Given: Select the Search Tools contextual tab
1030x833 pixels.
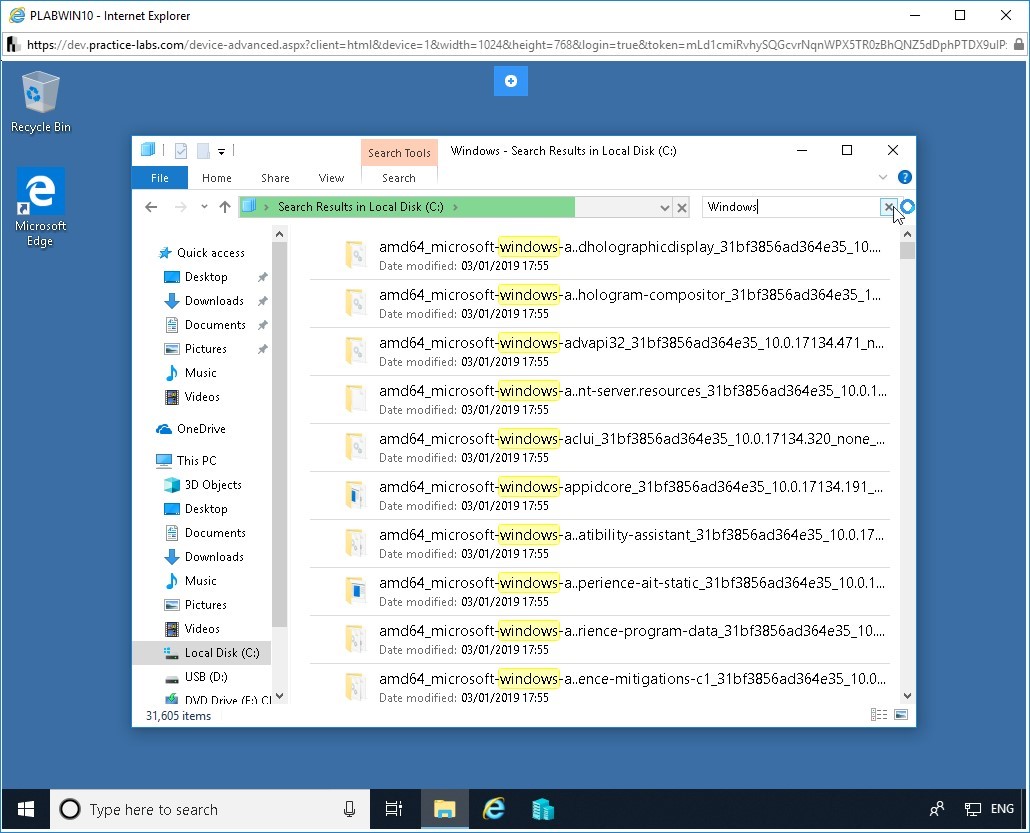Looking at the screenshot, I should click(x=399, y=153).
